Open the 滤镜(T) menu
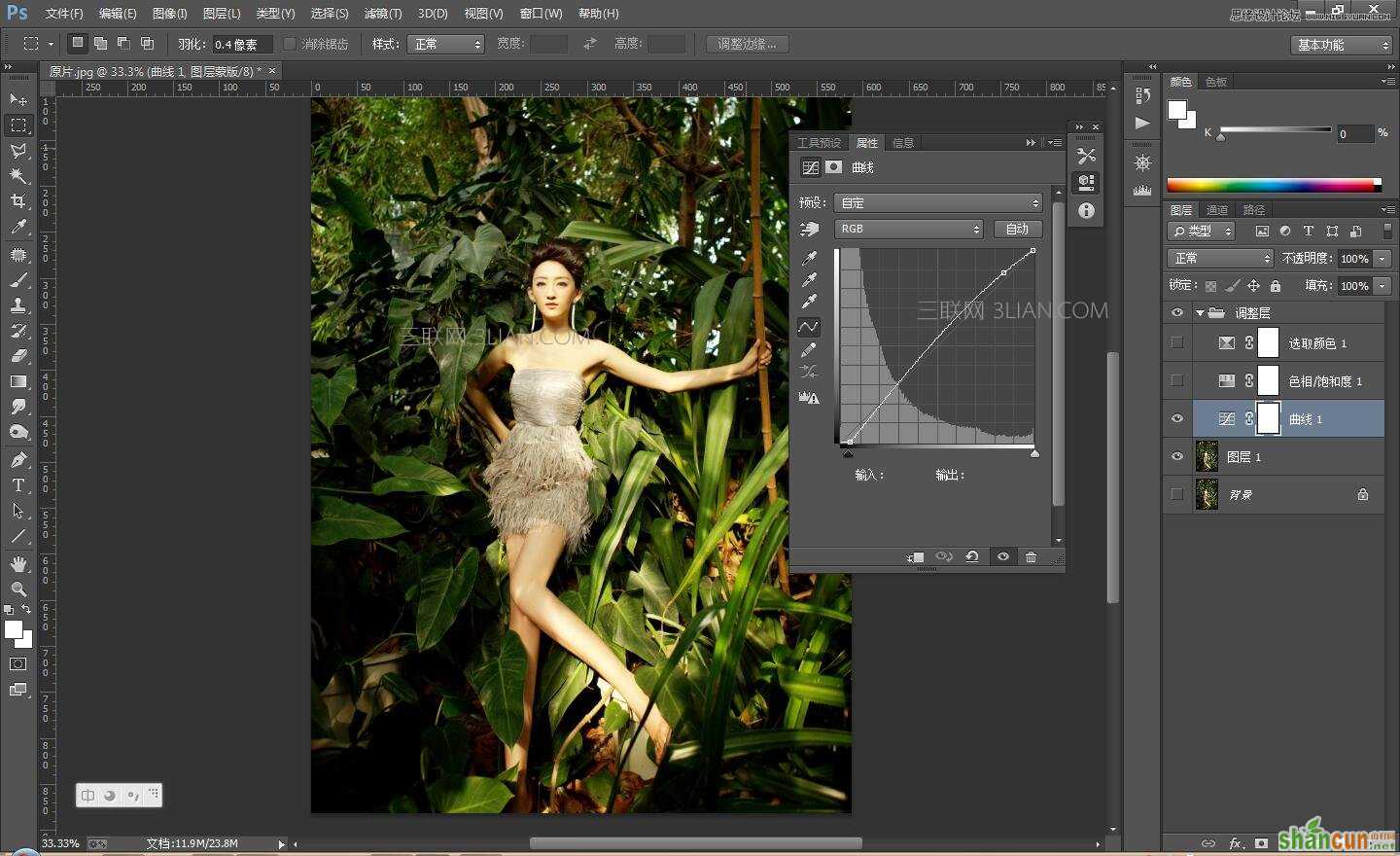Image resolution: width=1400 pixels, height=856 pixels. (x=382, y=14)
